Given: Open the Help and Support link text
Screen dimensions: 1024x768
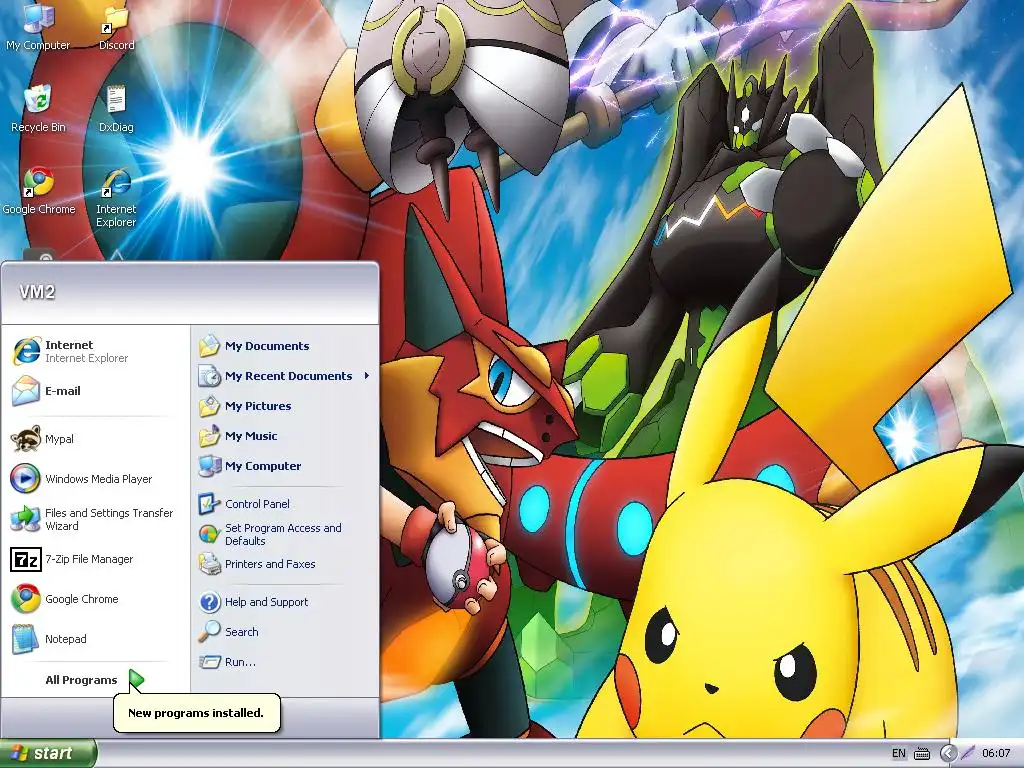Looking at the screenshot, I should (266, 602).
